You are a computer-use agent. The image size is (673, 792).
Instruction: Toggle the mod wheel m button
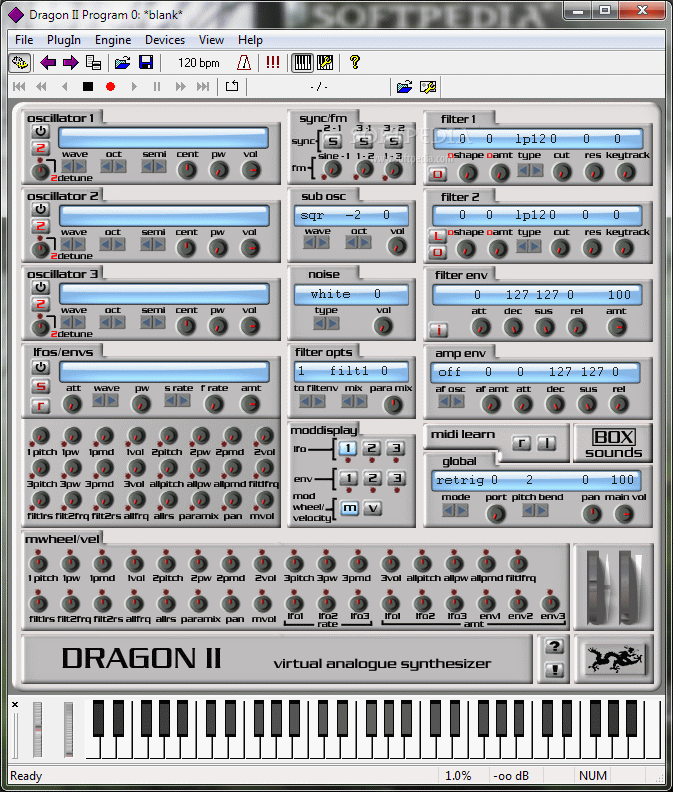coord(350,508)
